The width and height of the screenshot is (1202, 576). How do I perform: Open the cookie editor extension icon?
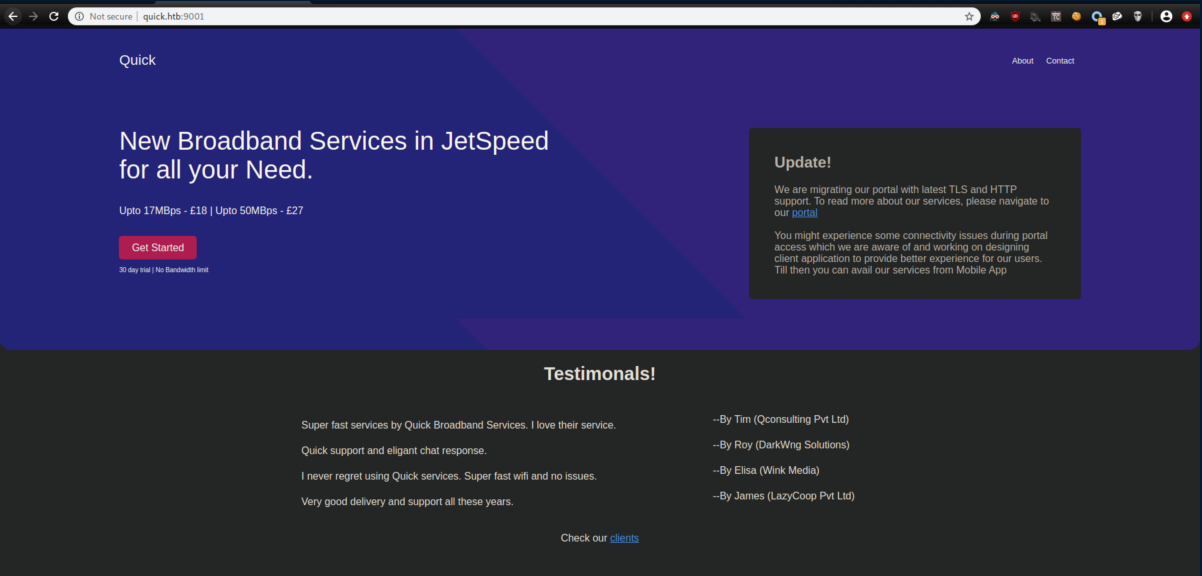pos(1076,16)
